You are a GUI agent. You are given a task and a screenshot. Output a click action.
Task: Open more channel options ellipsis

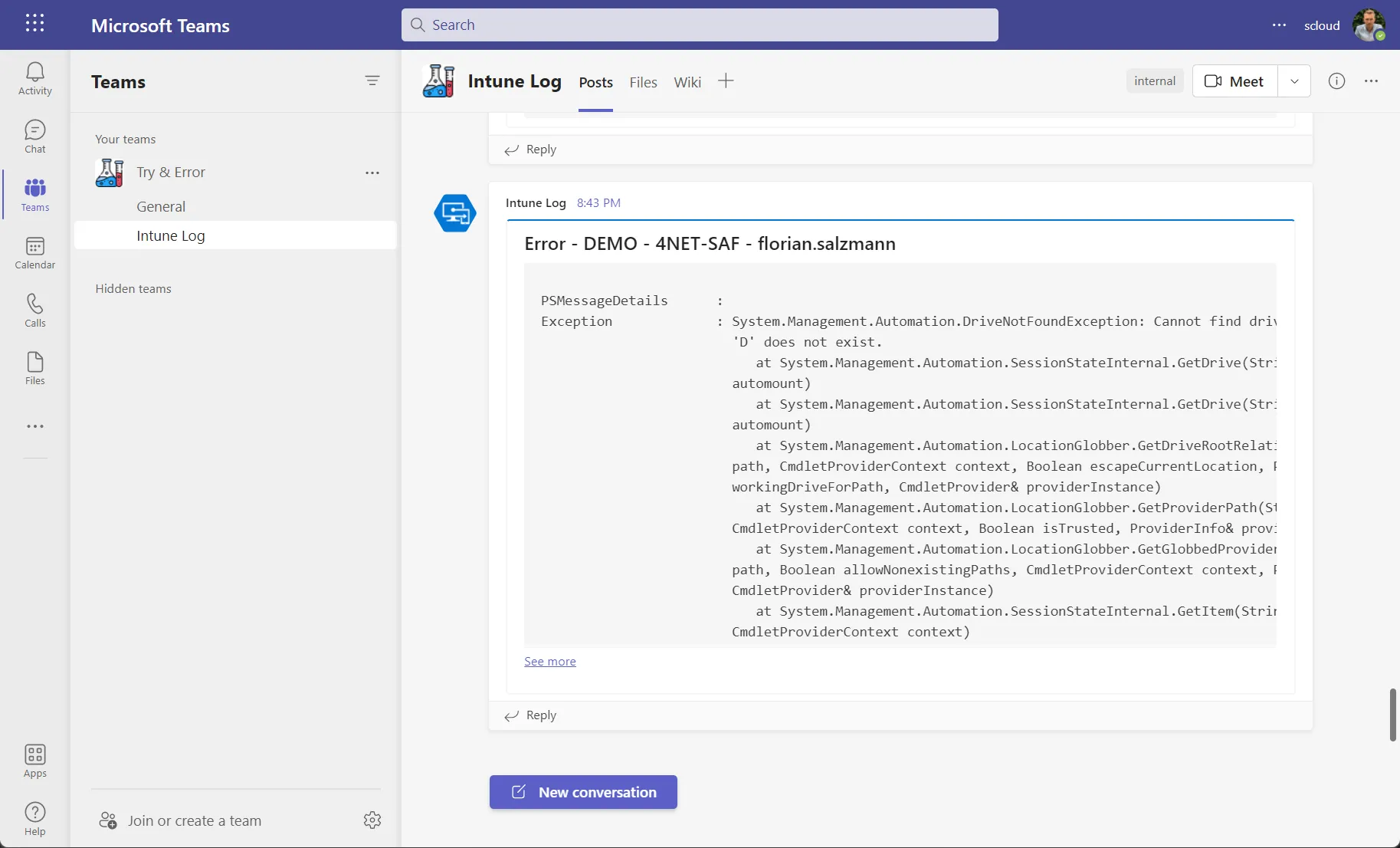[1371, 81]
